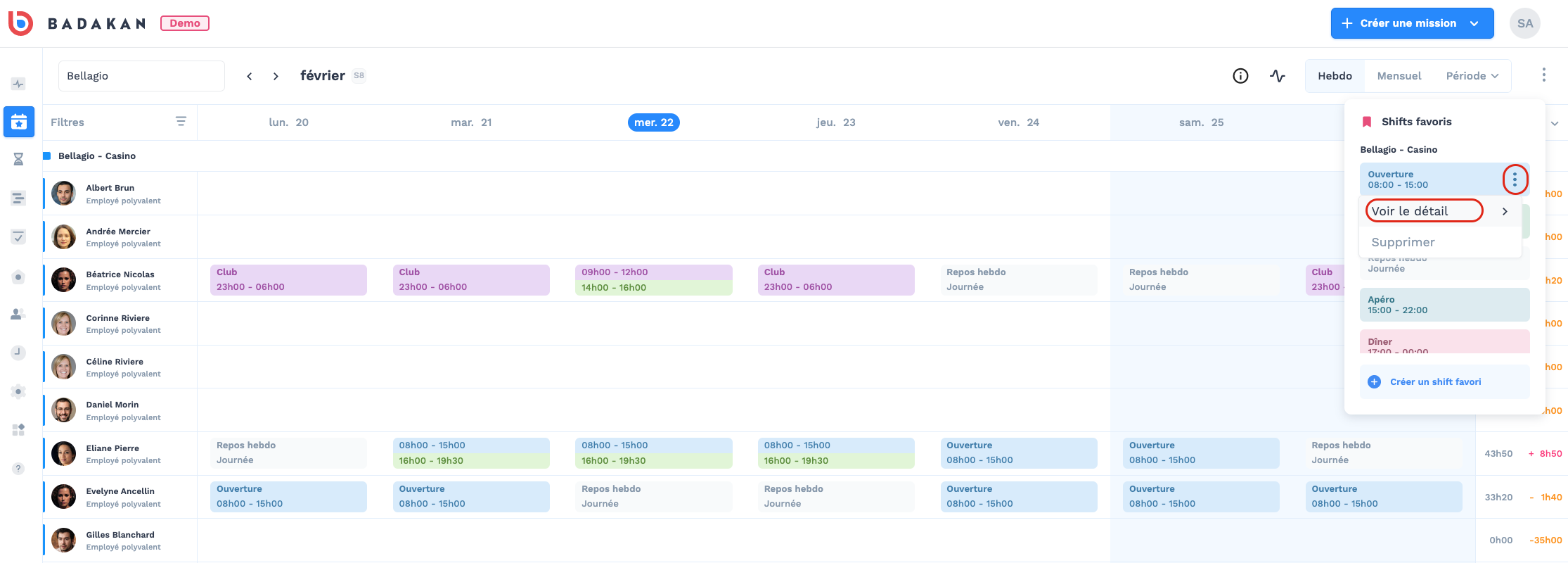Open the planning calendar sidebar icon

tap(19, 122)
